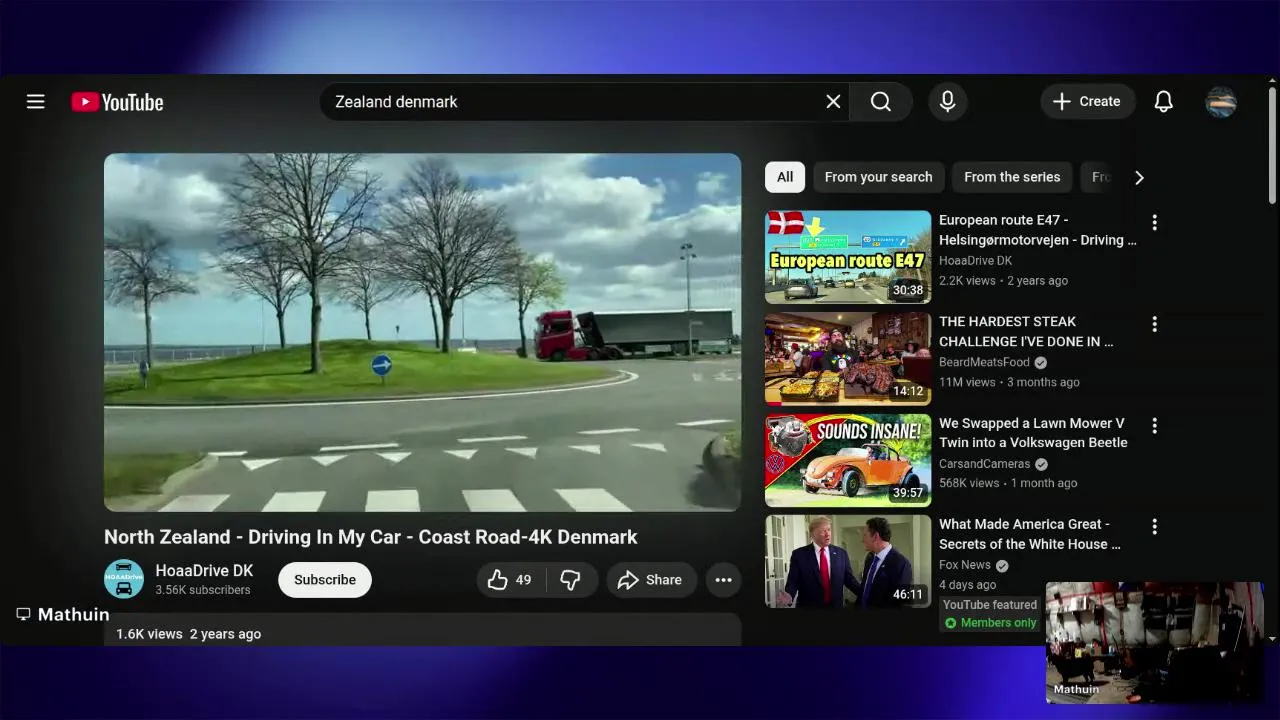Click the Mathuin webcam overlay
Screen dimensions: 1280x720
point(1155,643)
